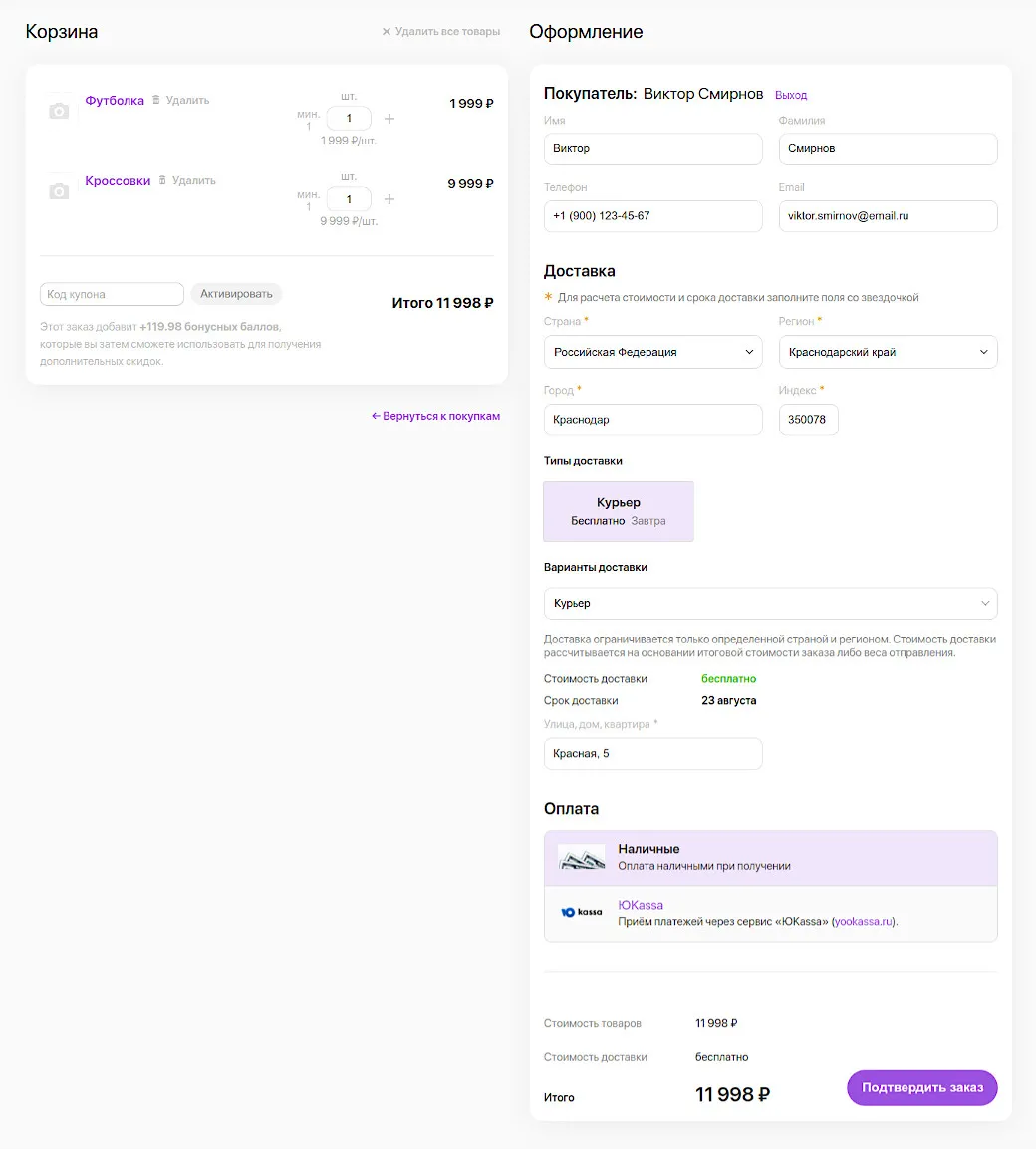Focus the Код купона input field
Image resolution: width=1036 pixels, height=1149 pixels.
[x=112, y=294]
